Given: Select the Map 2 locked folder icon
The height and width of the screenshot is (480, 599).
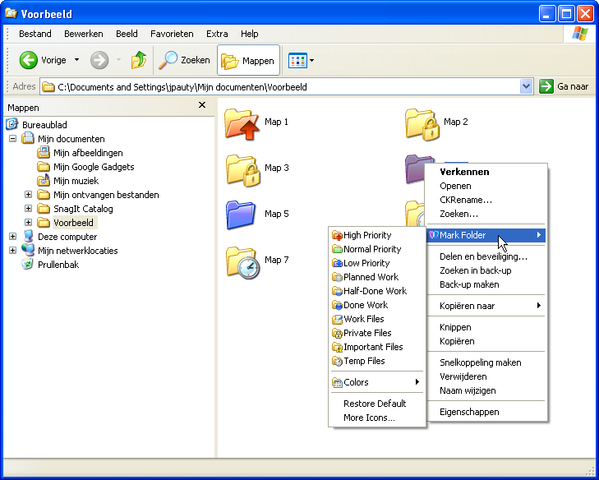Looking at the screenshot, I should (x=422, y=124).
